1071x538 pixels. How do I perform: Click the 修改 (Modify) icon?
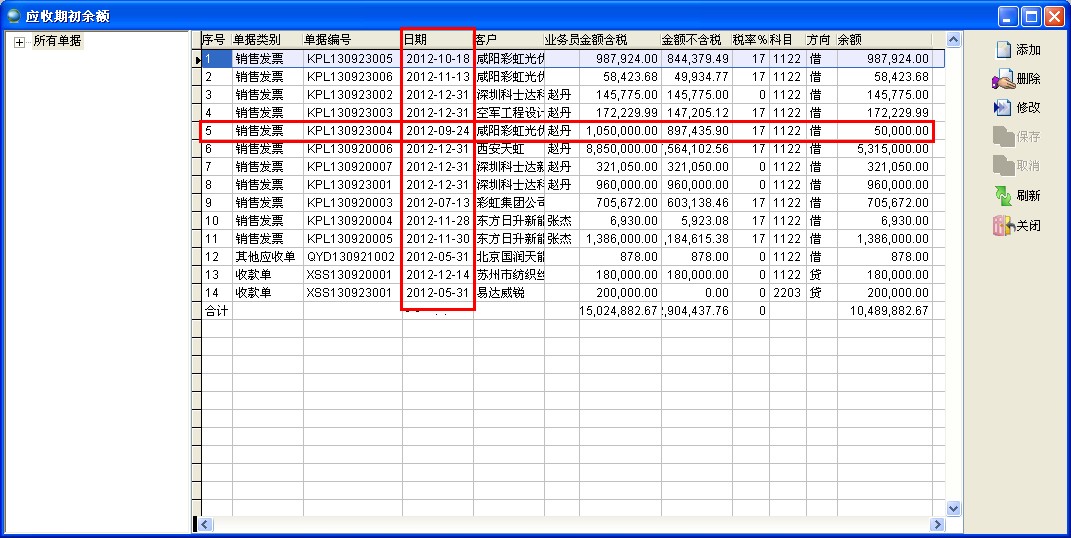1003,108
